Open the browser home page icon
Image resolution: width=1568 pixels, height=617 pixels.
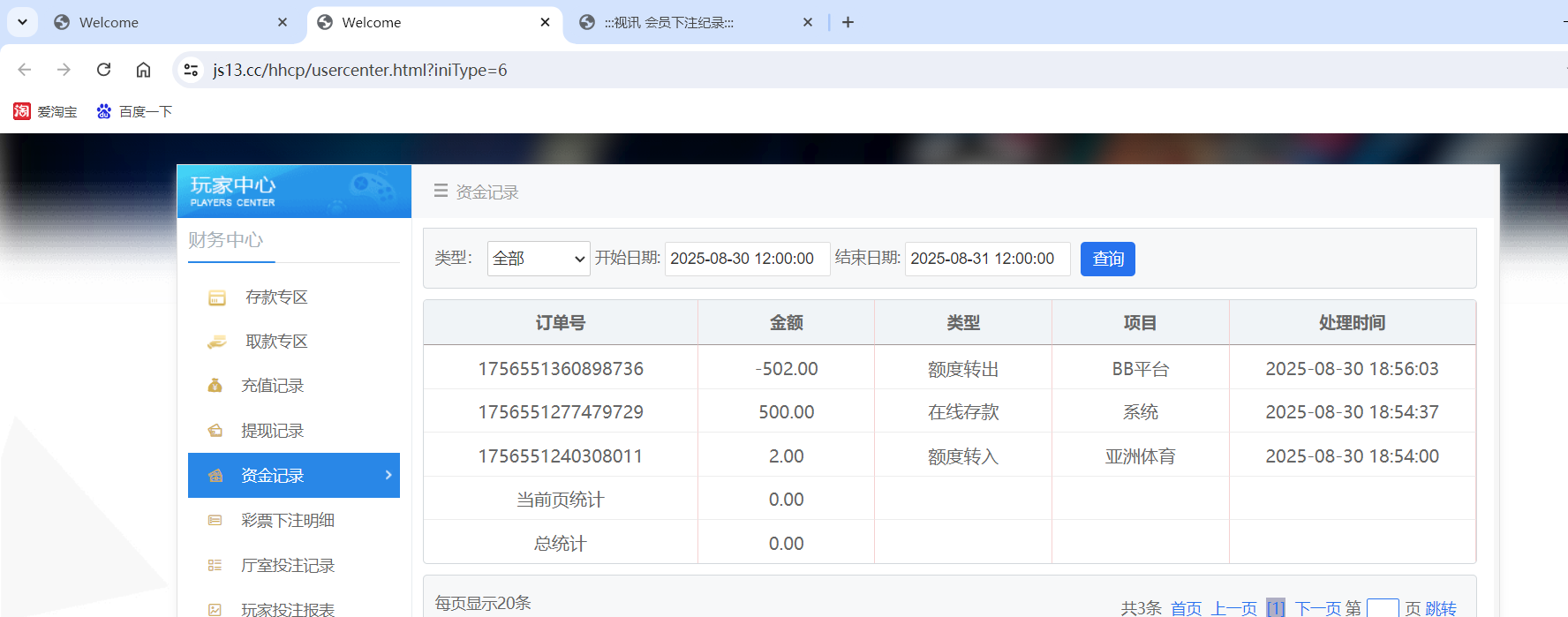pyautogui.click(x=143, y=70)
